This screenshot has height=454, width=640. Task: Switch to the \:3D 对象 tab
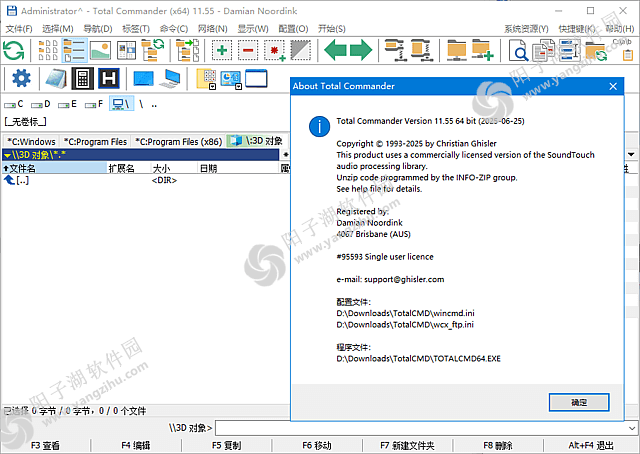[x=257, y=141]
